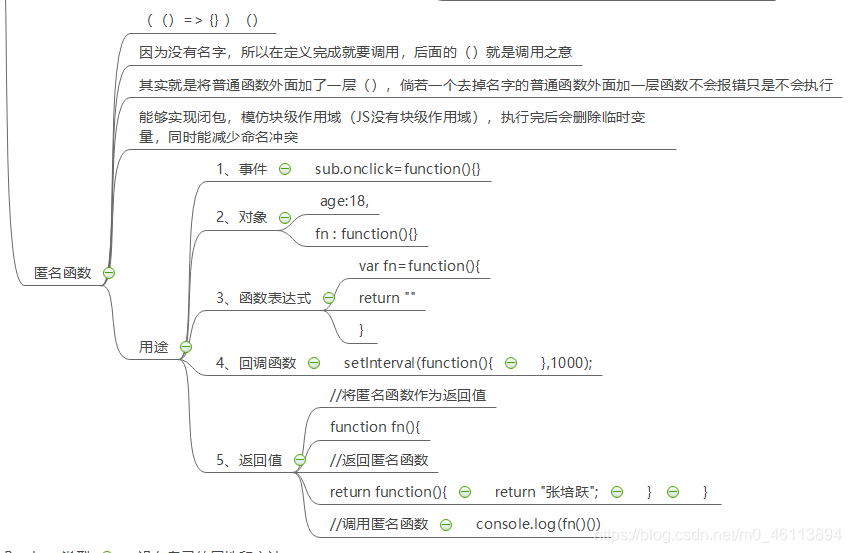851x553 pixels.
Task: Select the //调用匿名函数 comment node
Action: (379, 525)
